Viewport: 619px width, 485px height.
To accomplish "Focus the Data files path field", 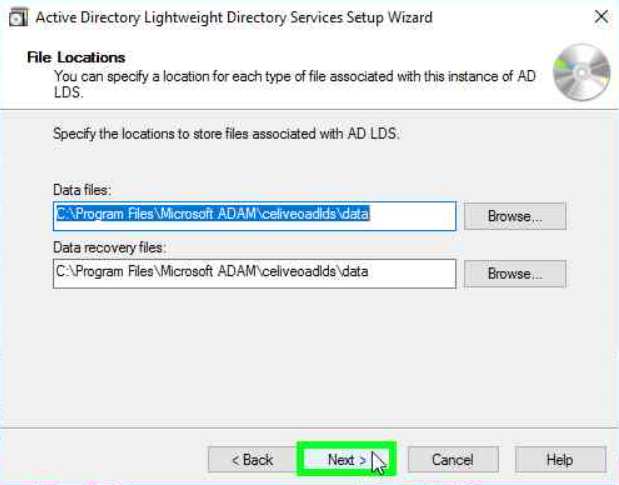I will (x=254, y=215).
